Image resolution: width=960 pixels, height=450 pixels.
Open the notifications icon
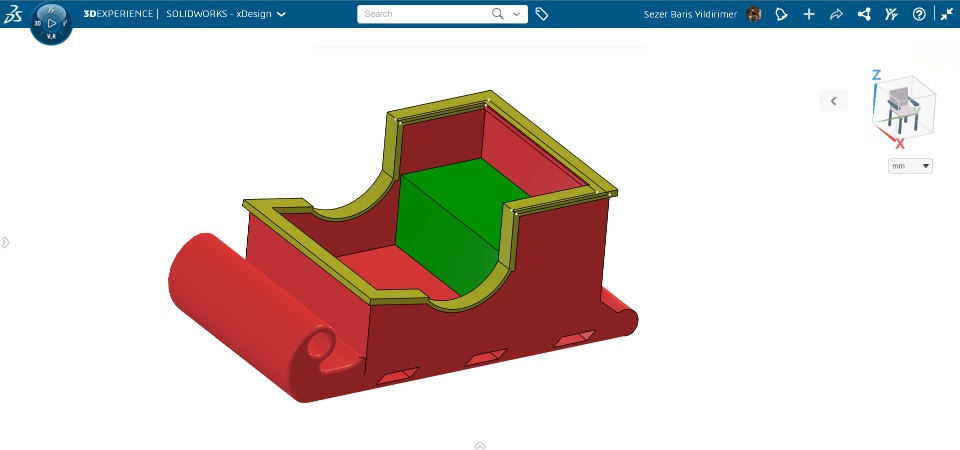point(781,14)
